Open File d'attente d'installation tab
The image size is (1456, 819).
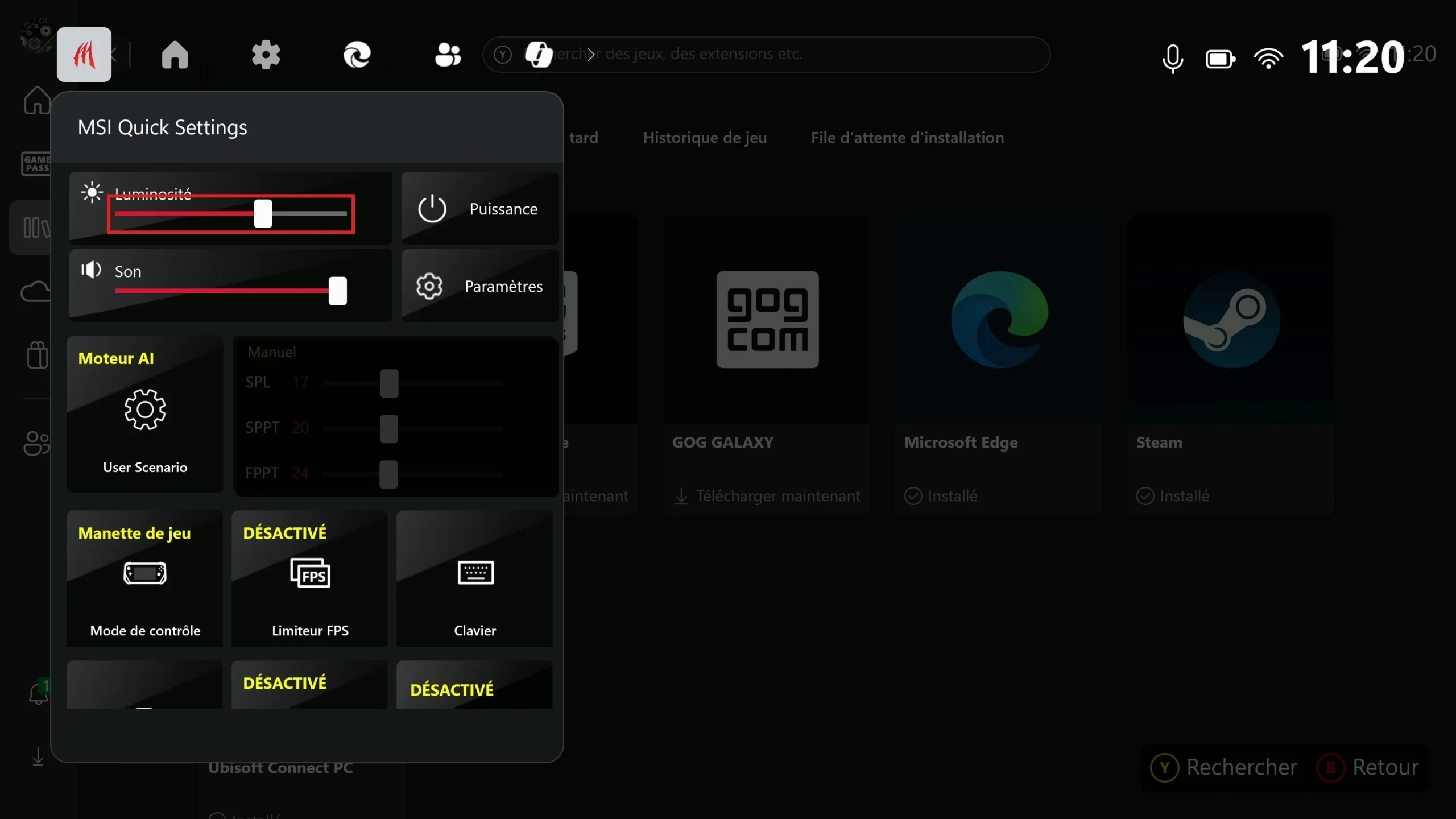pos(907,138)
